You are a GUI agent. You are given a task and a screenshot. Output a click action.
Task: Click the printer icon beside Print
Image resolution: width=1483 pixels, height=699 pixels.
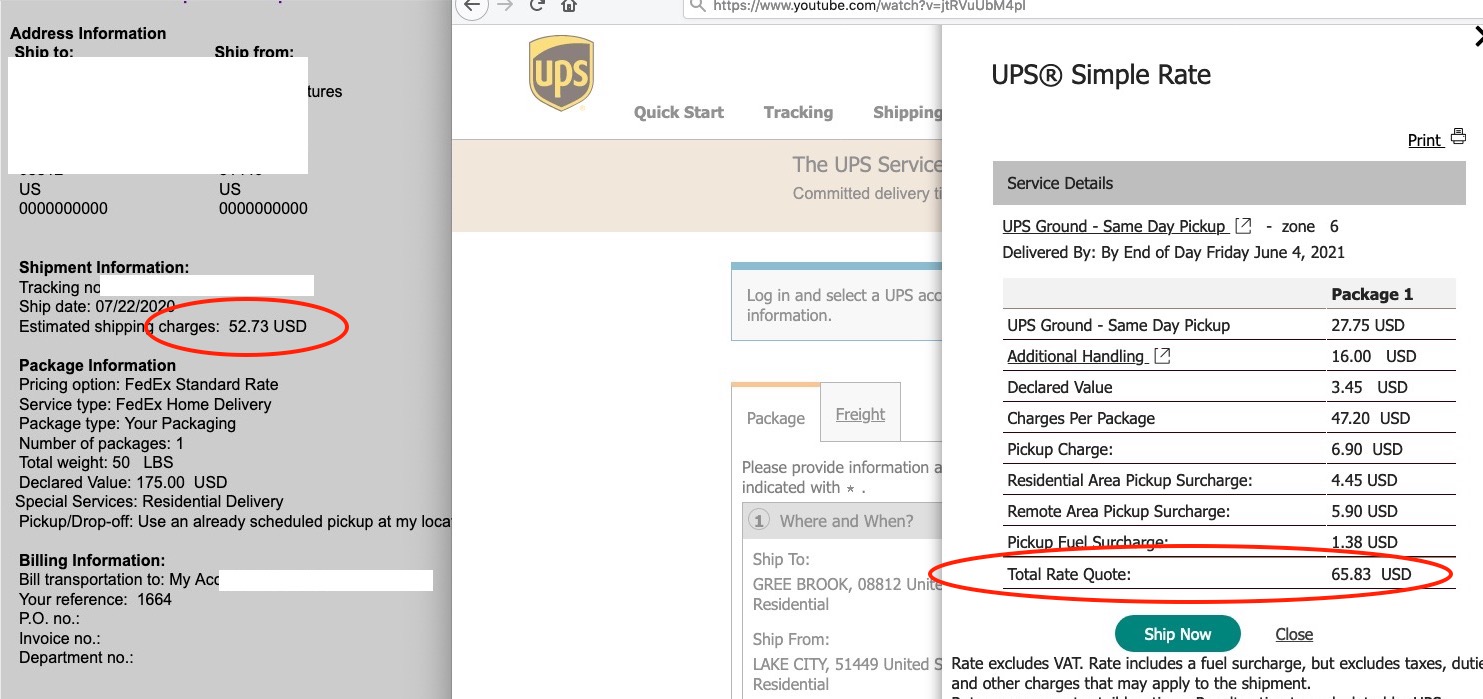(1458, 137)
